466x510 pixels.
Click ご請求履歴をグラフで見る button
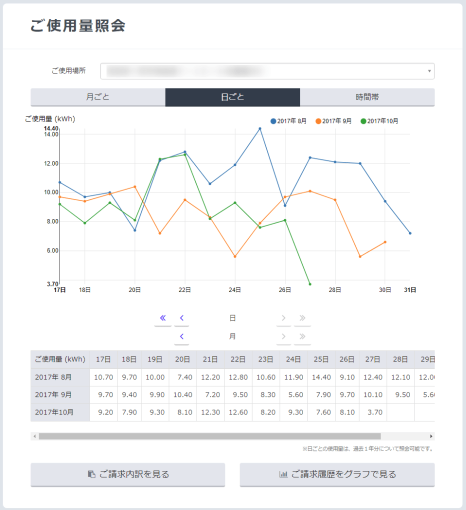(337, 474)
